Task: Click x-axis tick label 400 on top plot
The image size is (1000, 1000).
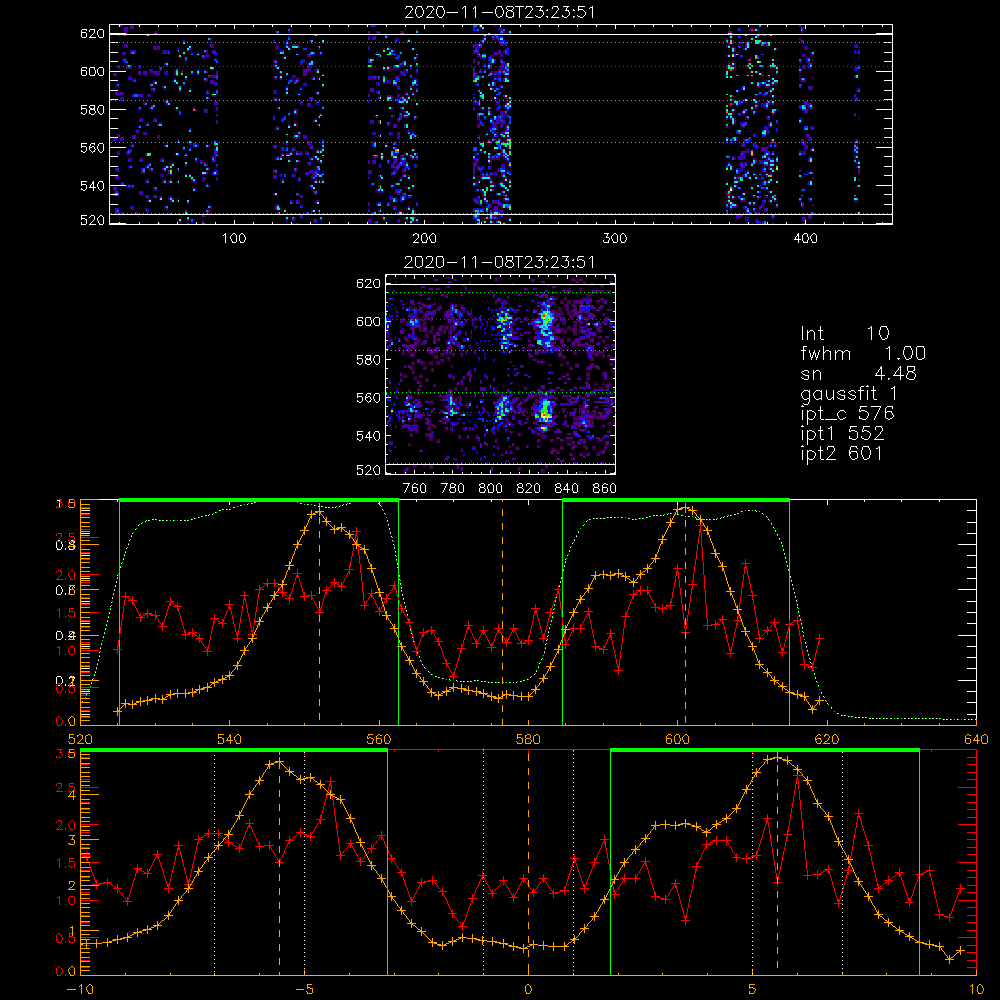Action: tap(805, 239)
